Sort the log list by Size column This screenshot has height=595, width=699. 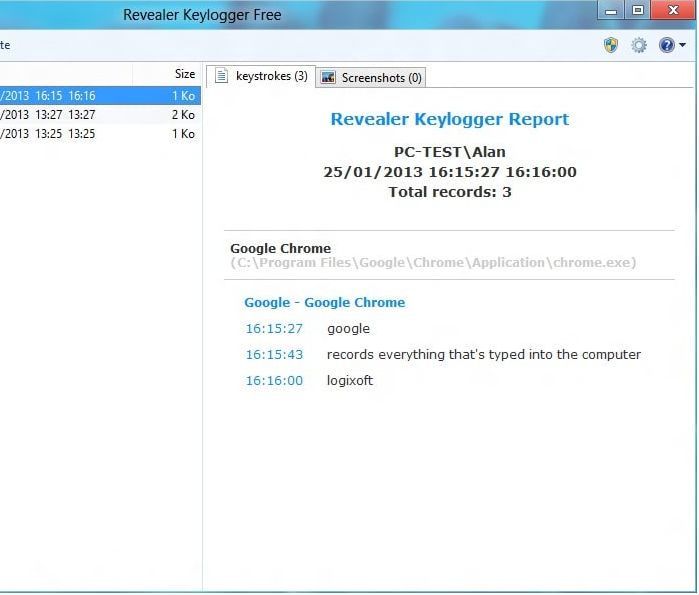tap(184, 74)
